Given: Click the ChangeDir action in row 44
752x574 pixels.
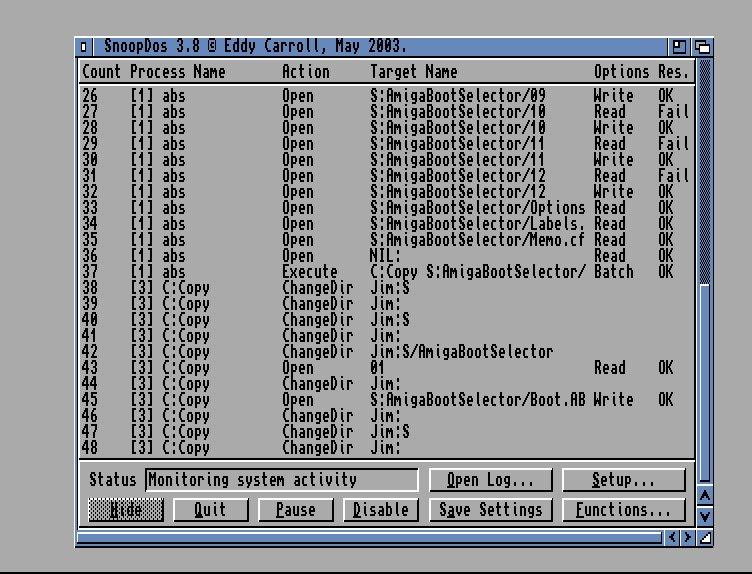Looking at the screenshot, I should click(317, 384).
